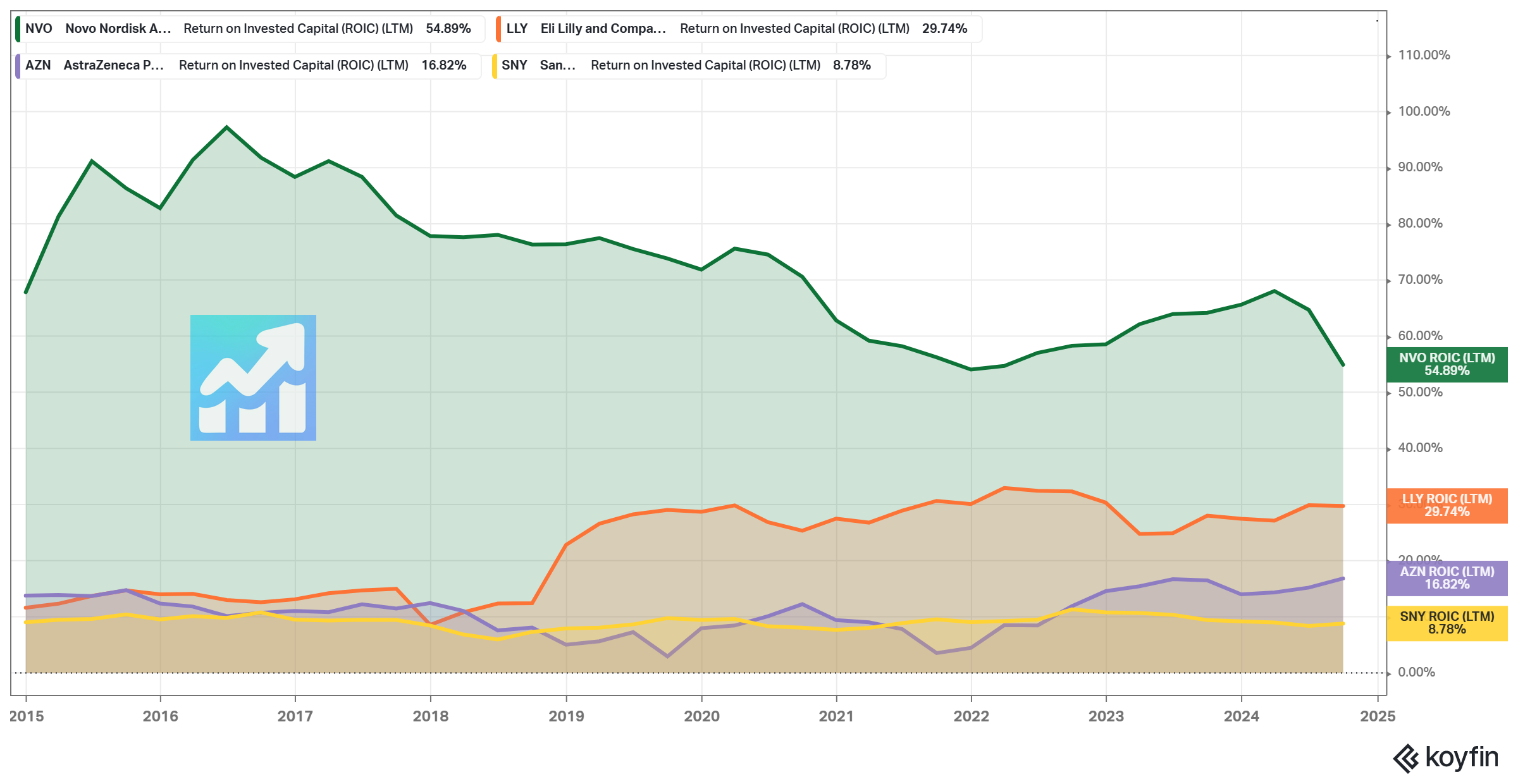Click the 2025 x-axis label
The width and height of the screenshot is (1518, 784).
click(x=1378, y=716)
